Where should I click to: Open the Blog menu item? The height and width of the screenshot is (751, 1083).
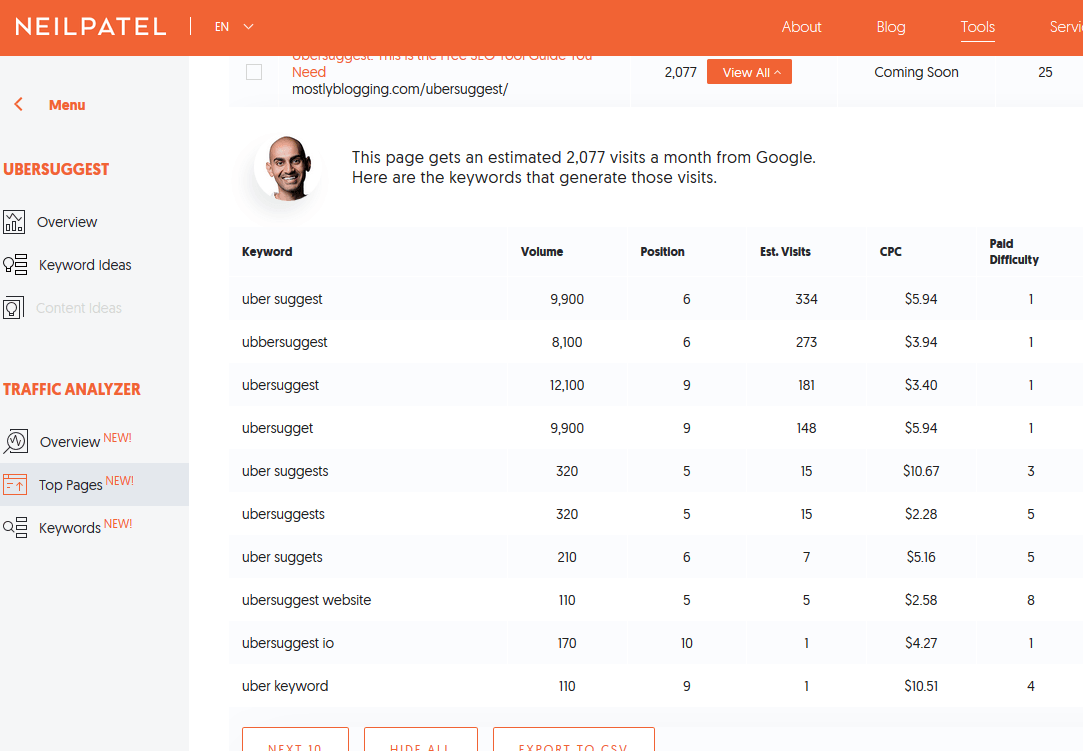890,27
